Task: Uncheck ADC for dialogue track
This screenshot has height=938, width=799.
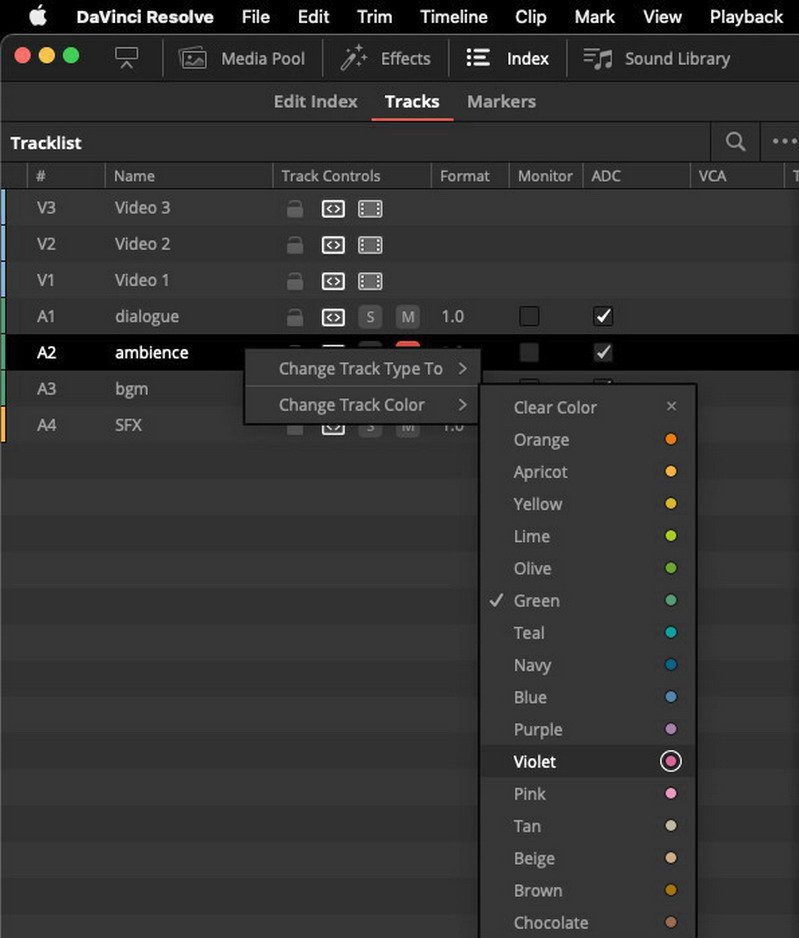Action: click(603, 316)
